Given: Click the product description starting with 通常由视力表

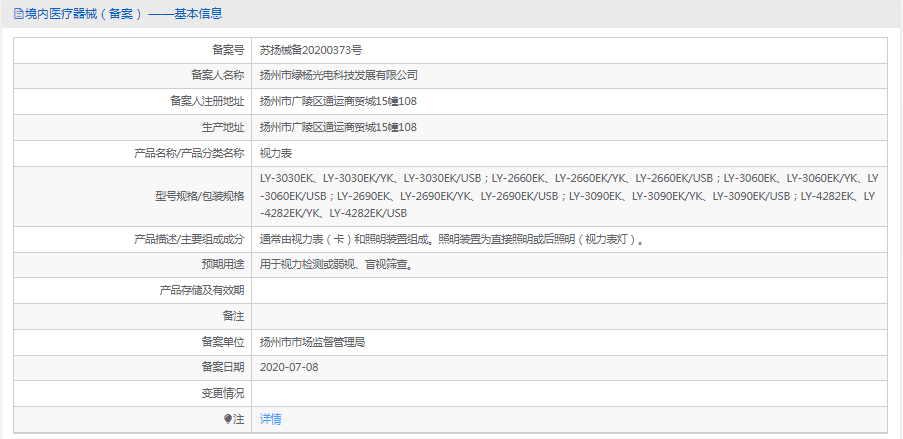Looking at the screenshot, I should pos(450,239).
